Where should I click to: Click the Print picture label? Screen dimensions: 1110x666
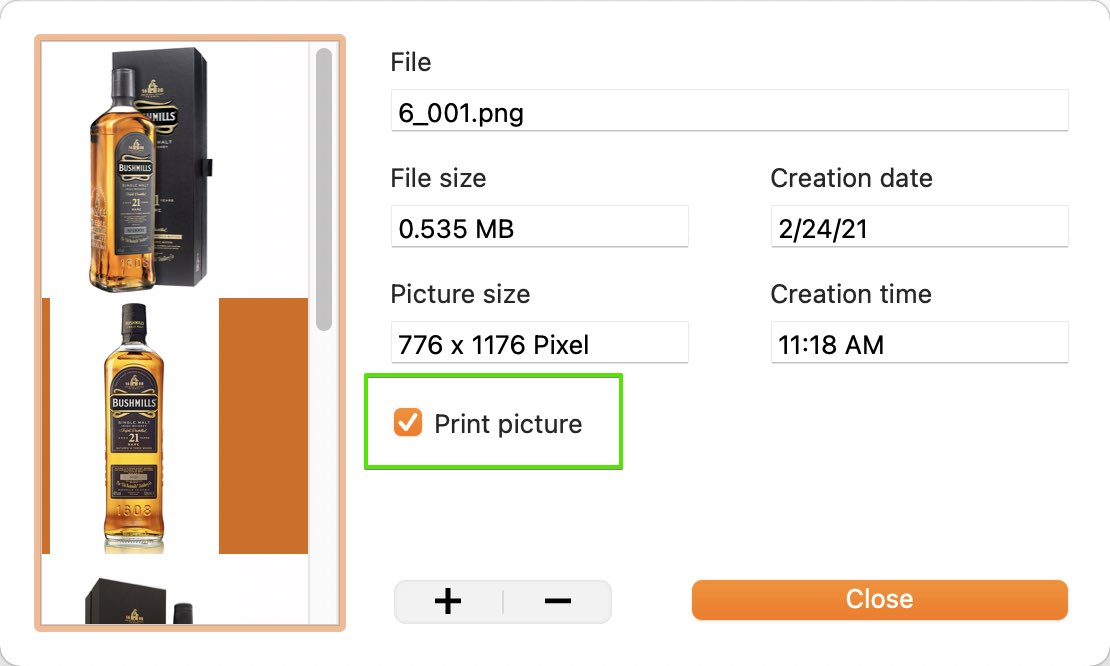coord(508,424)
